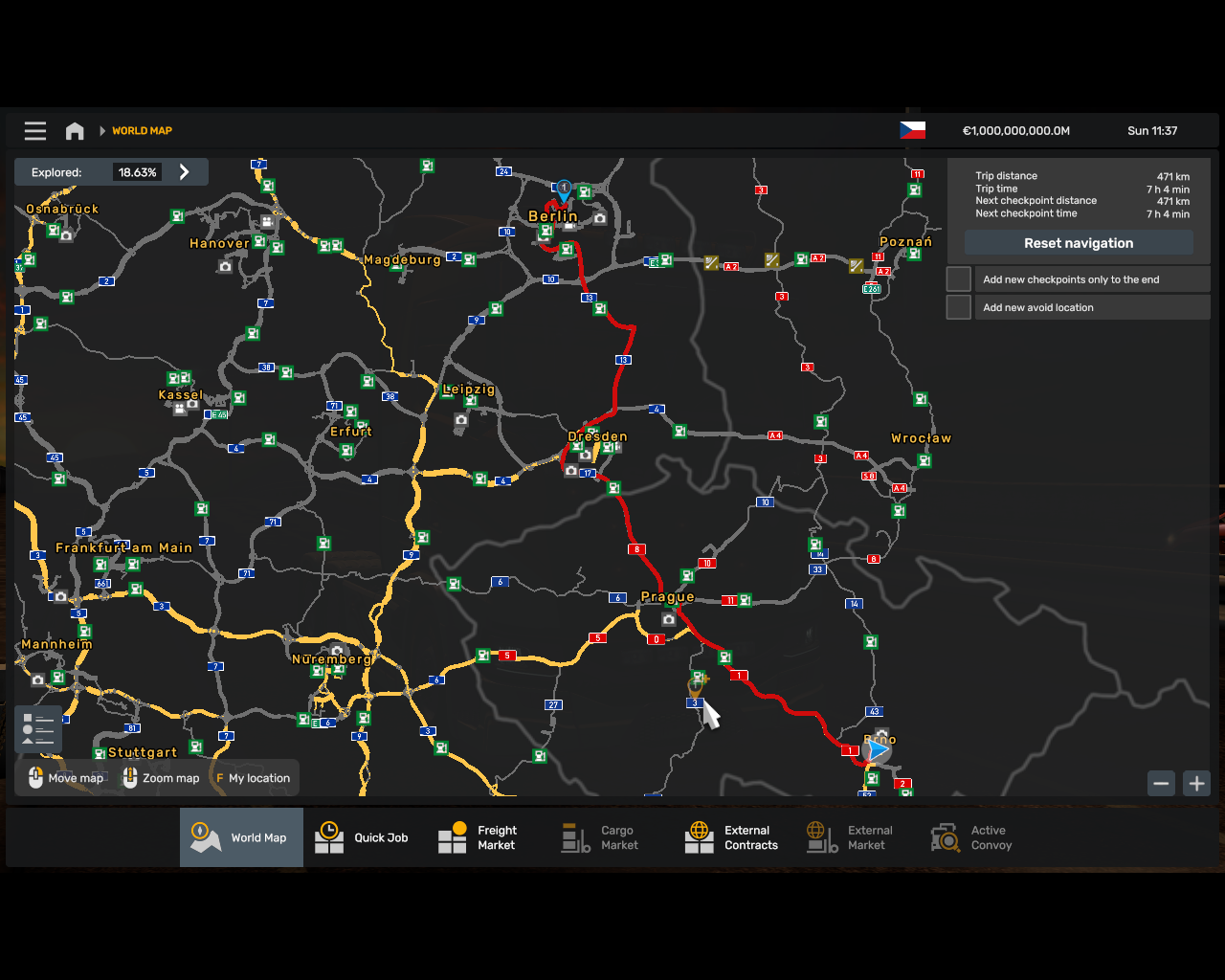
Task: Zoom in with plus button
Action: click(1196, 783)
